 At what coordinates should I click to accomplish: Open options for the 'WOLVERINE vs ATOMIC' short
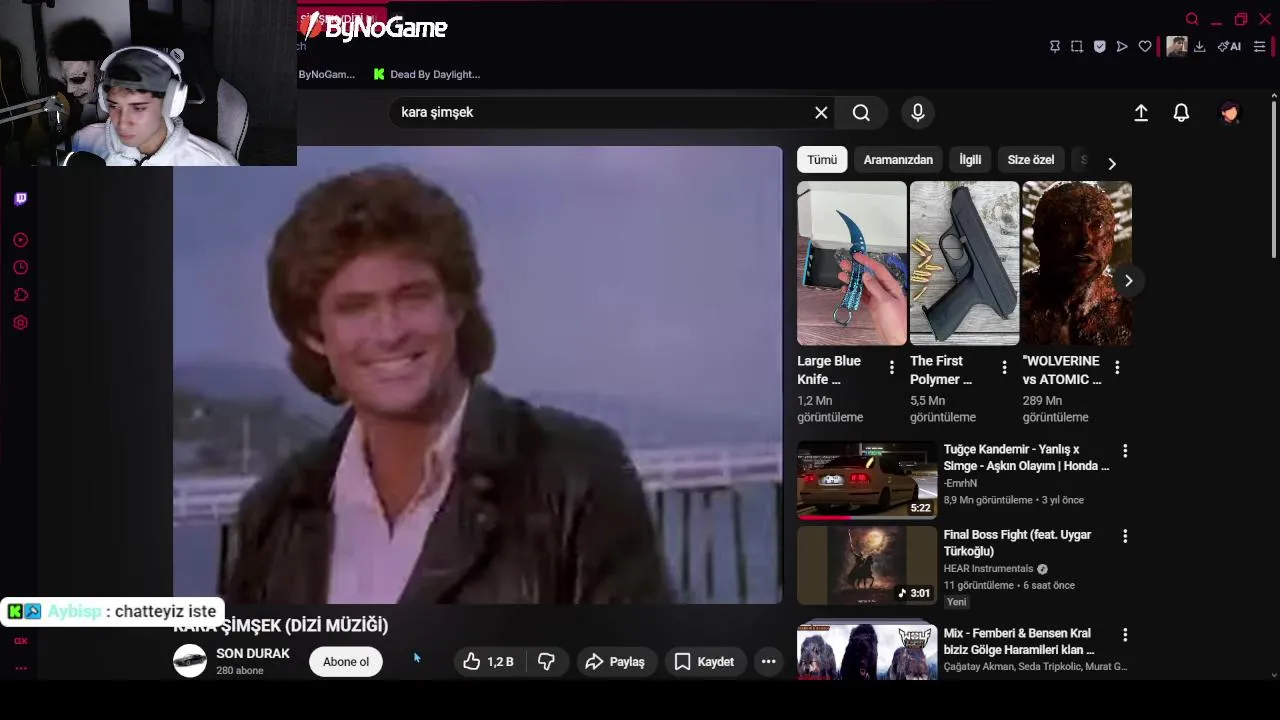pos(1117,368)
